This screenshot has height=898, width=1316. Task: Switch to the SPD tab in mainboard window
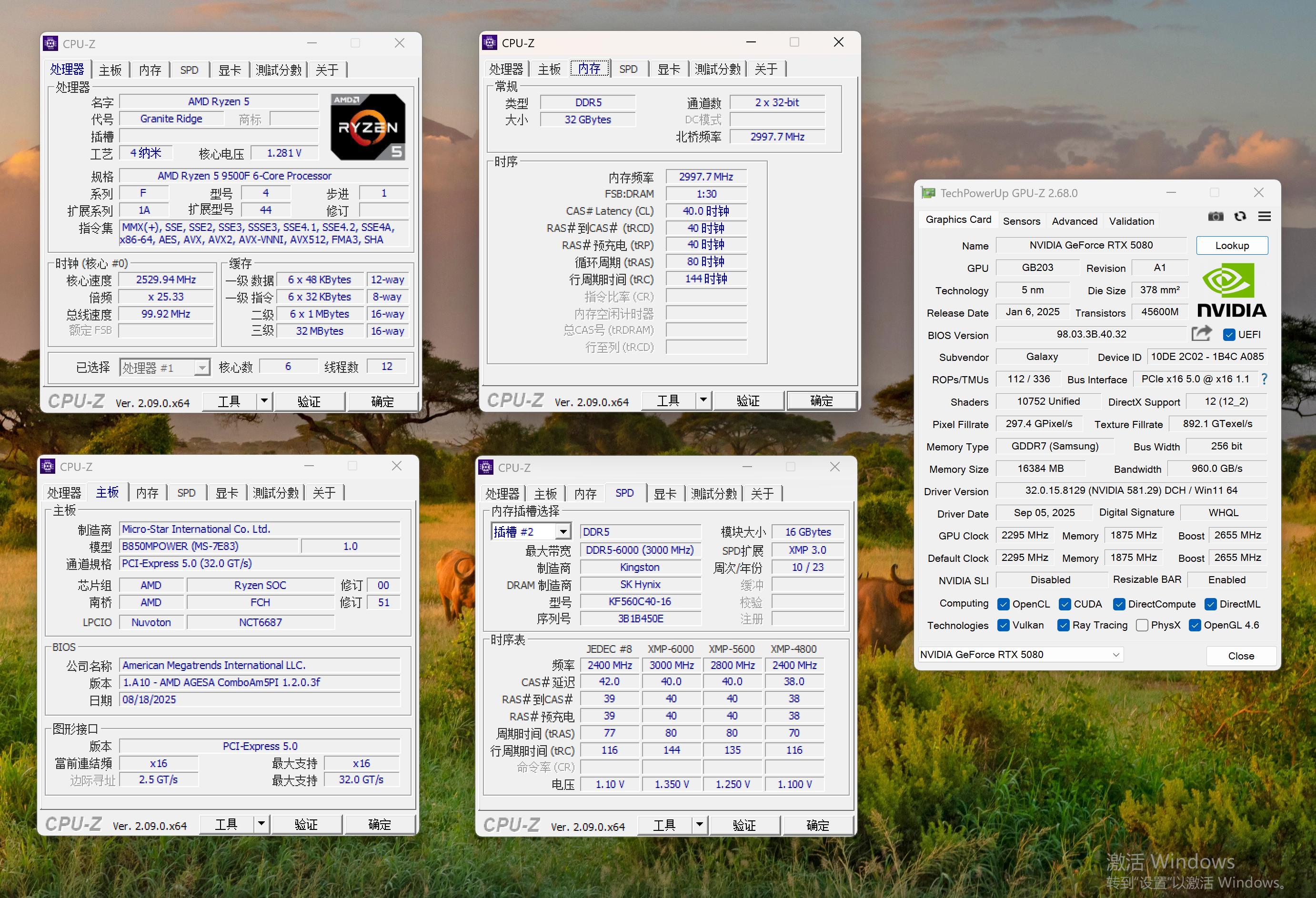[x=186, y=493]
